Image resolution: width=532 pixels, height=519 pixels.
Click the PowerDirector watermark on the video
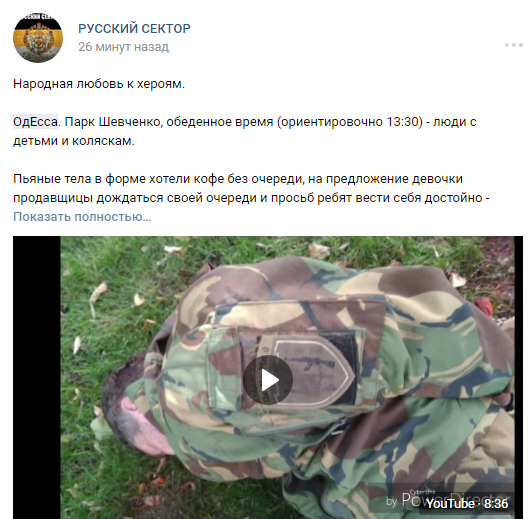click(456, 499)
